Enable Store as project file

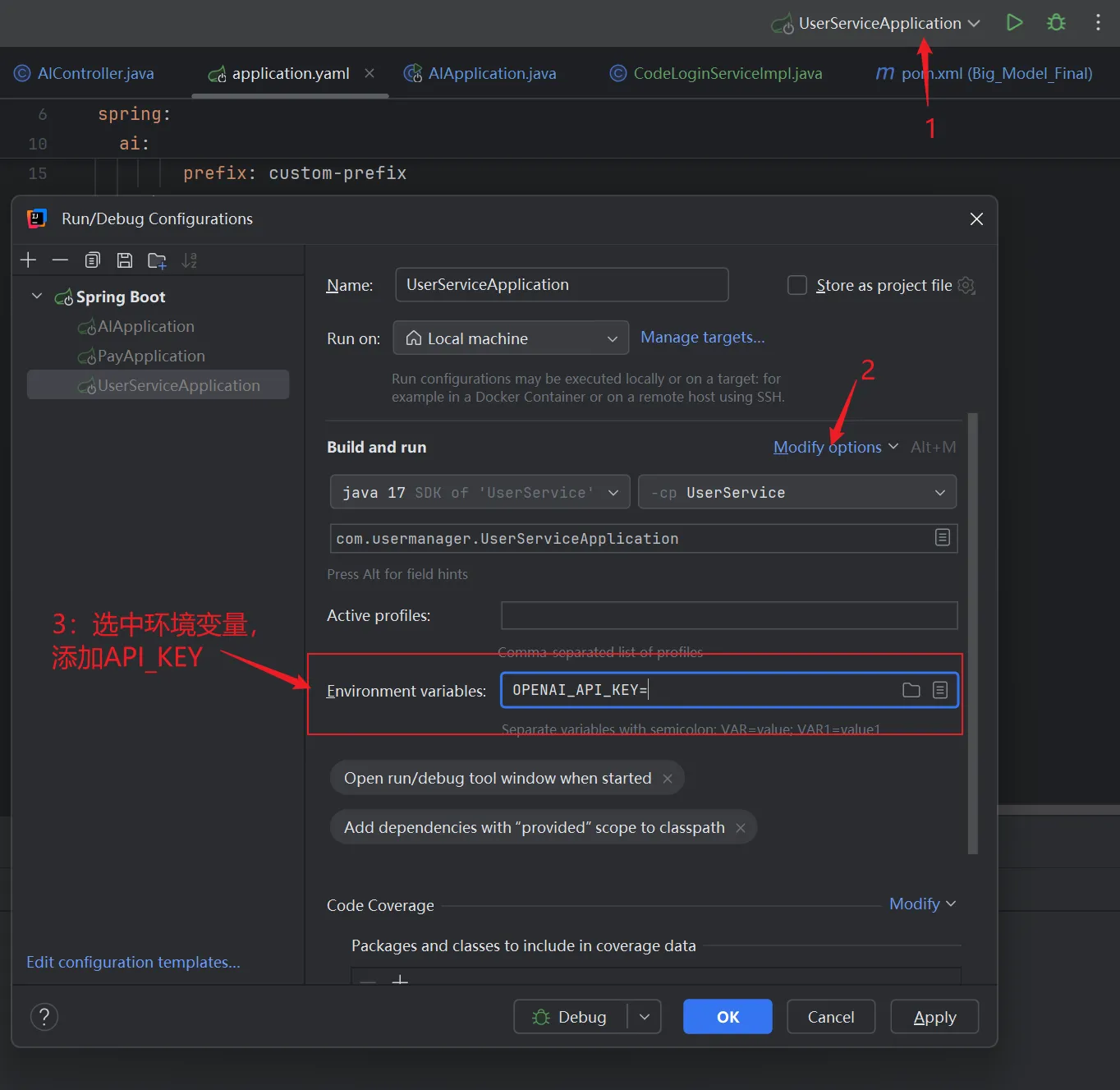[796, 285]
